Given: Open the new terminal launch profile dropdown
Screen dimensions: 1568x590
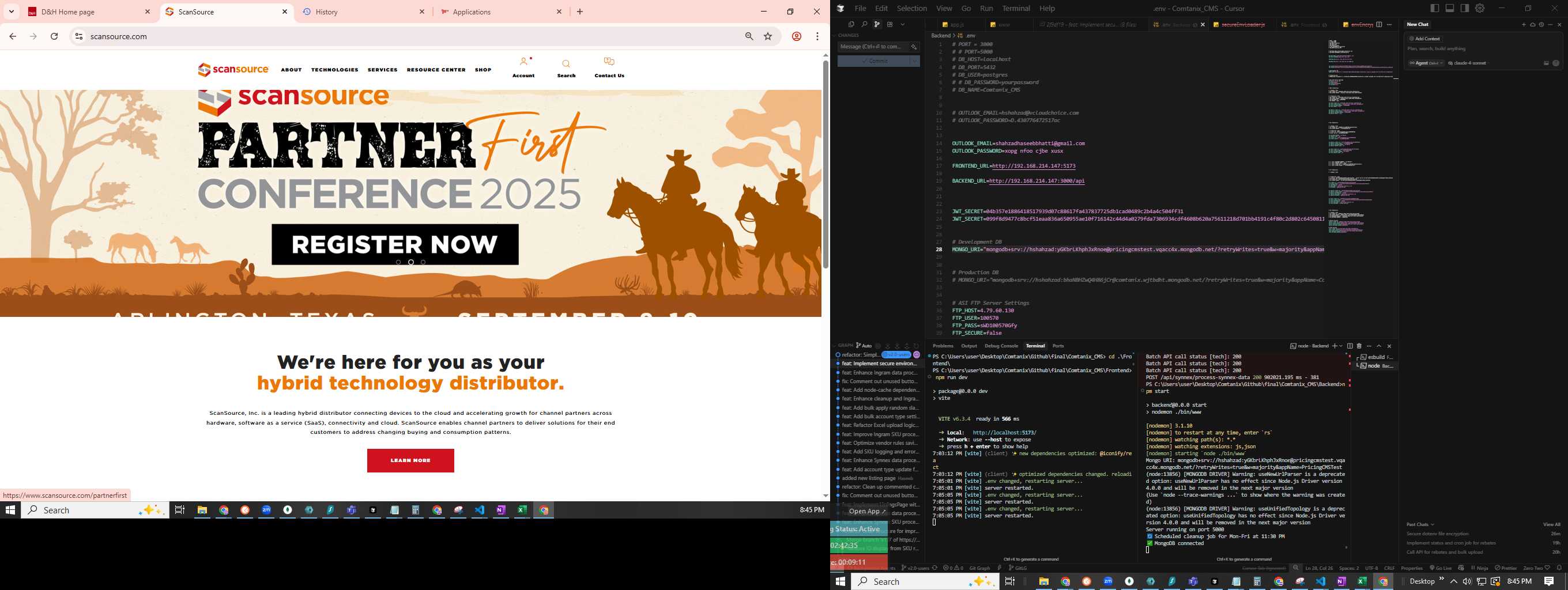Looking at the screenshot, I should 1341,346.
